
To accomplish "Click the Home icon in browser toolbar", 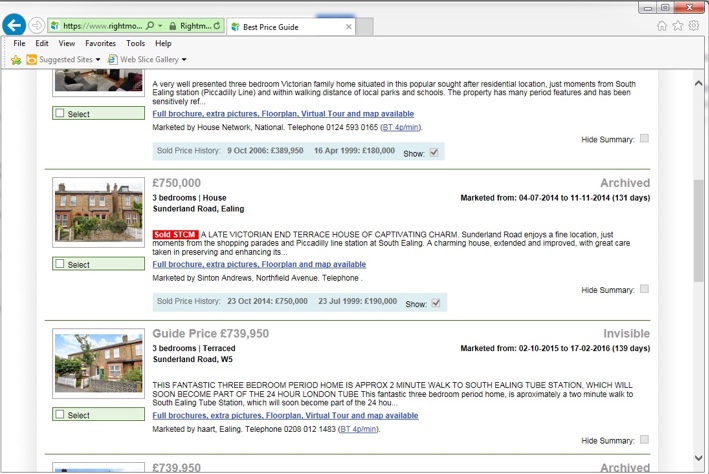I will [x=662, y=25].
